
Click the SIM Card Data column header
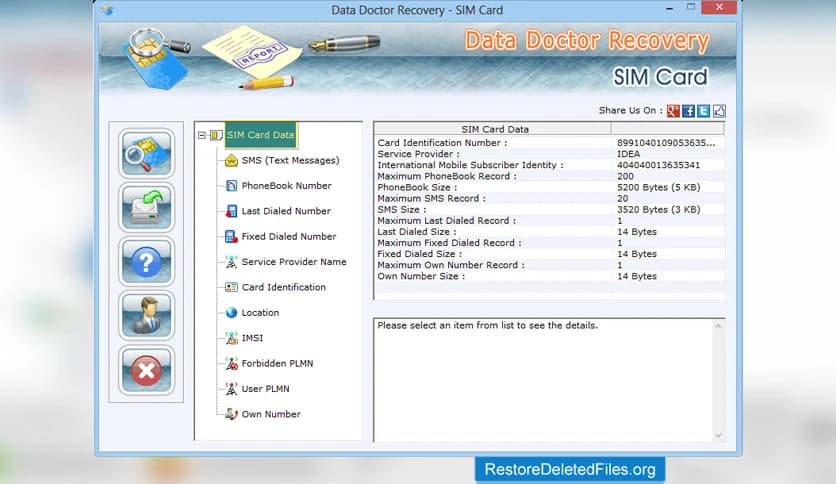[x=493, y=129]
